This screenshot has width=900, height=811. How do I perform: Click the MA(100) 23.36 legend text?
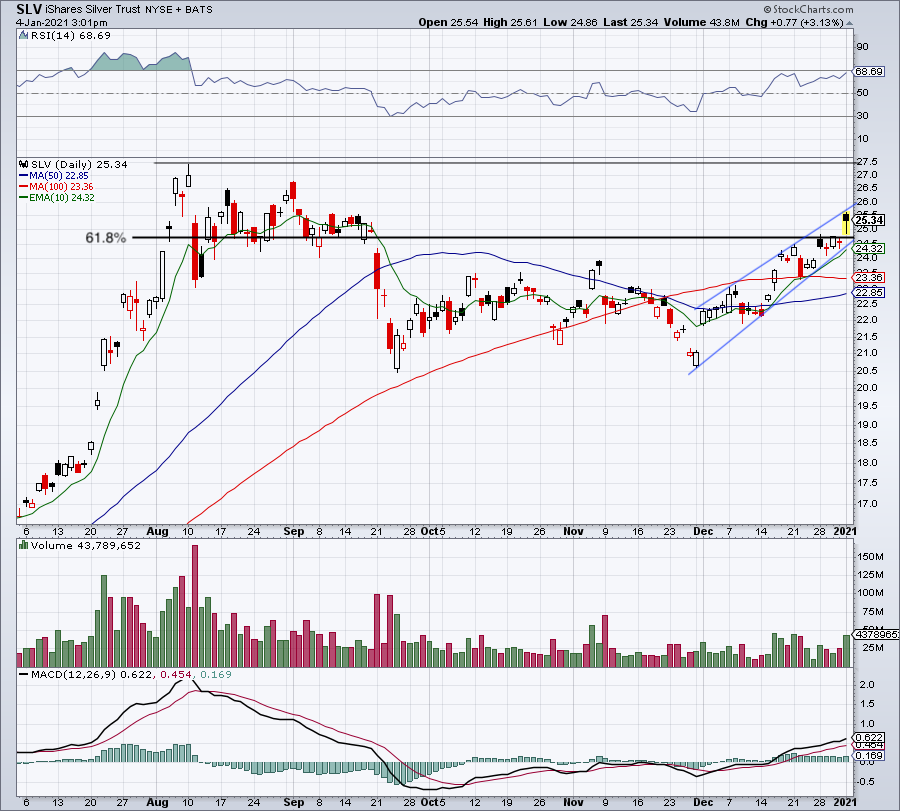pos(61,187)
